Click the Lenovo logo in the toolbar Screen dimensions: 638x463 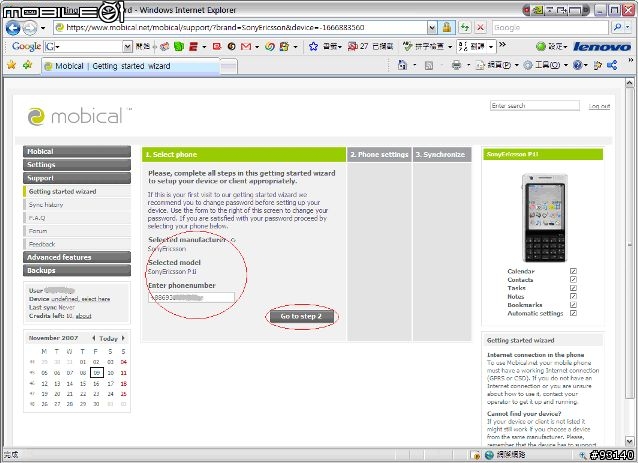click(602, 47)
